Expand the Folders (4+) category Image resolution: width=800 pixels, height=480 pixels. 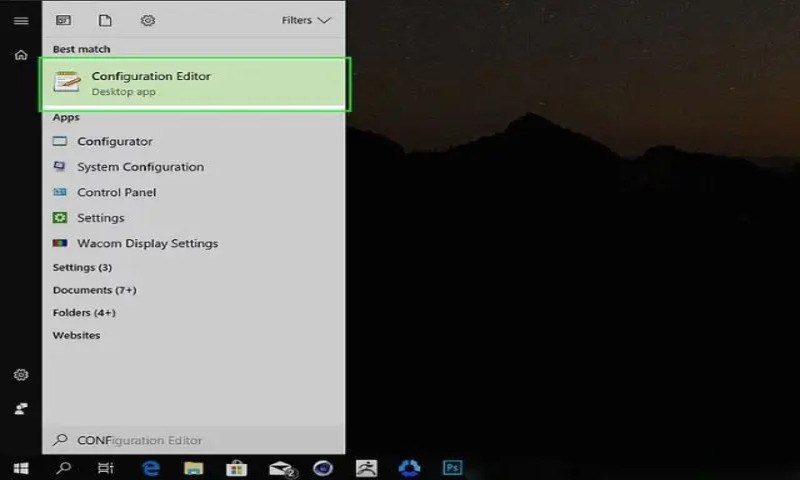pos(84,313)
